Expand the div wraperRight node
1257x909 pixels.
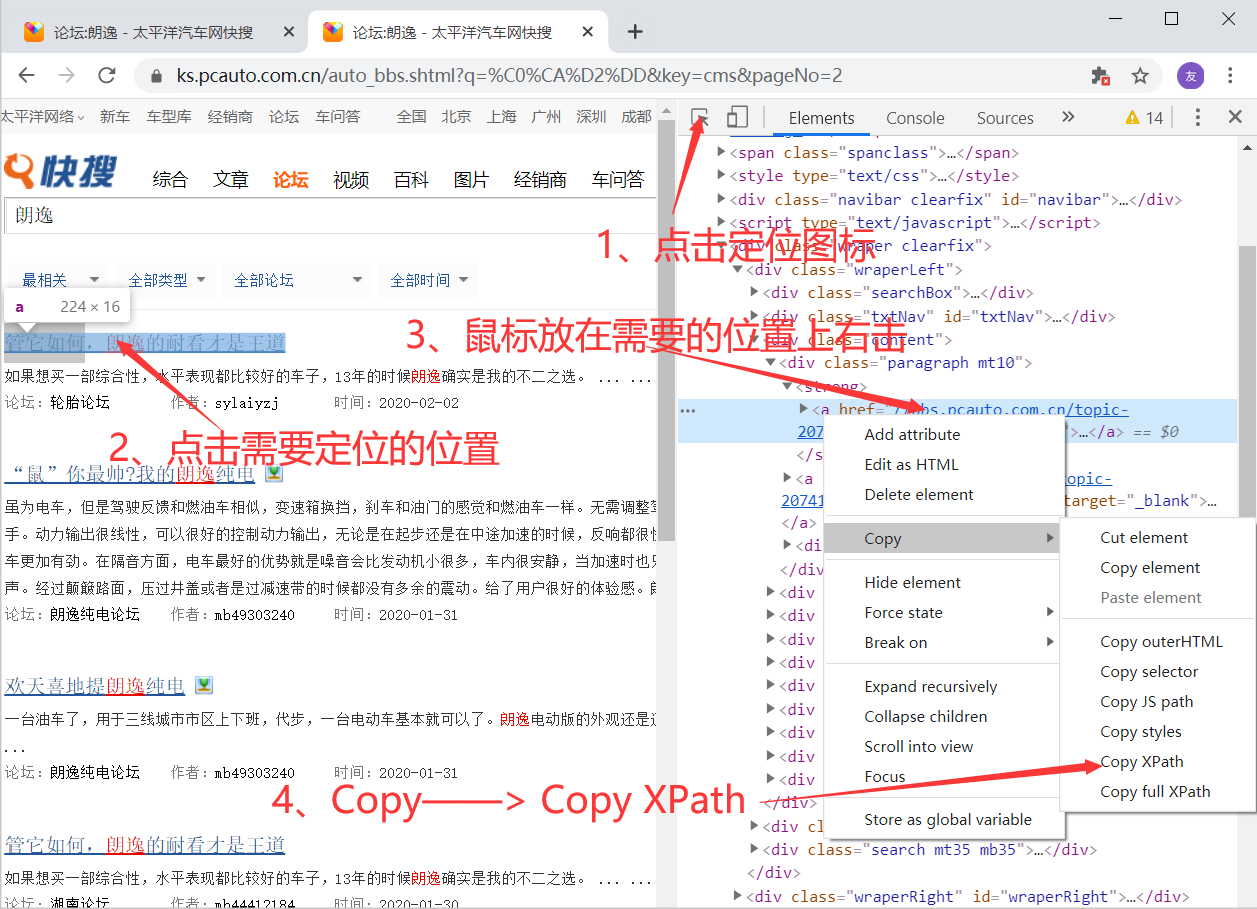[x=738, y=896]
